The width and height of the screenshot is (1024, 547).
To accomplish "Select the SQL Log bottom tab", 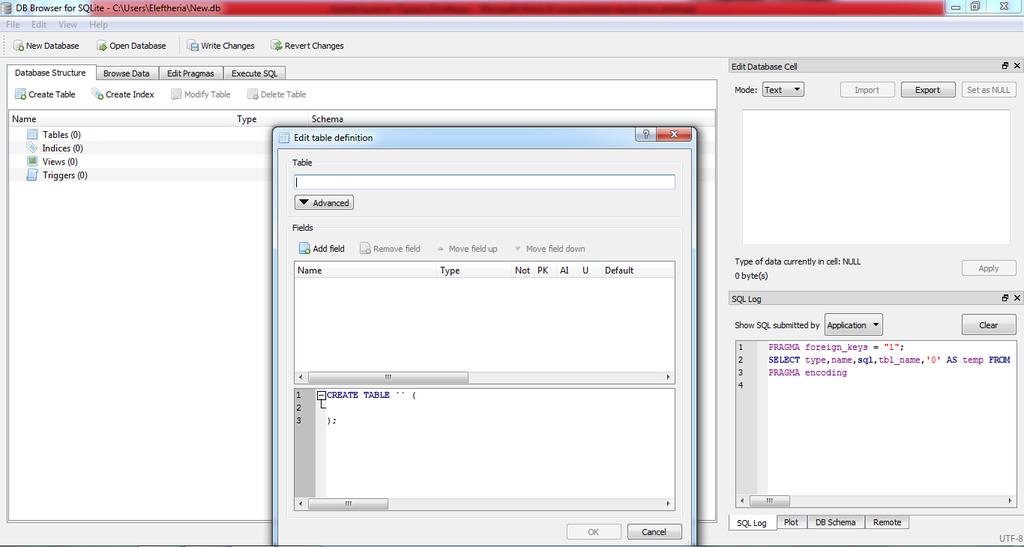I will point(752,523).
